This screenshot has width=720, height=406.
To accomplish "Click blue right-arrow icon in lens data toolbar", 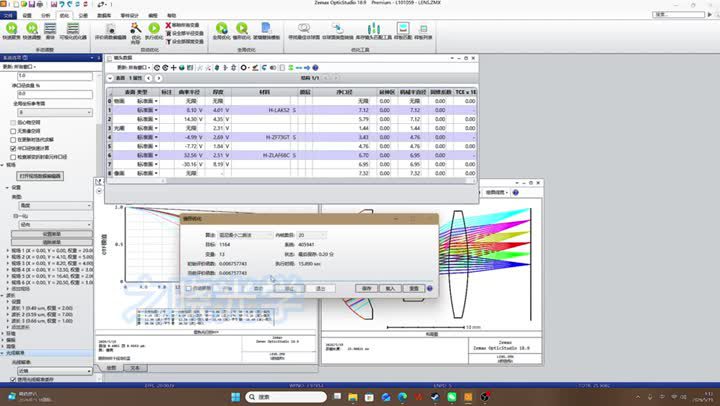I will coord(307,68).
